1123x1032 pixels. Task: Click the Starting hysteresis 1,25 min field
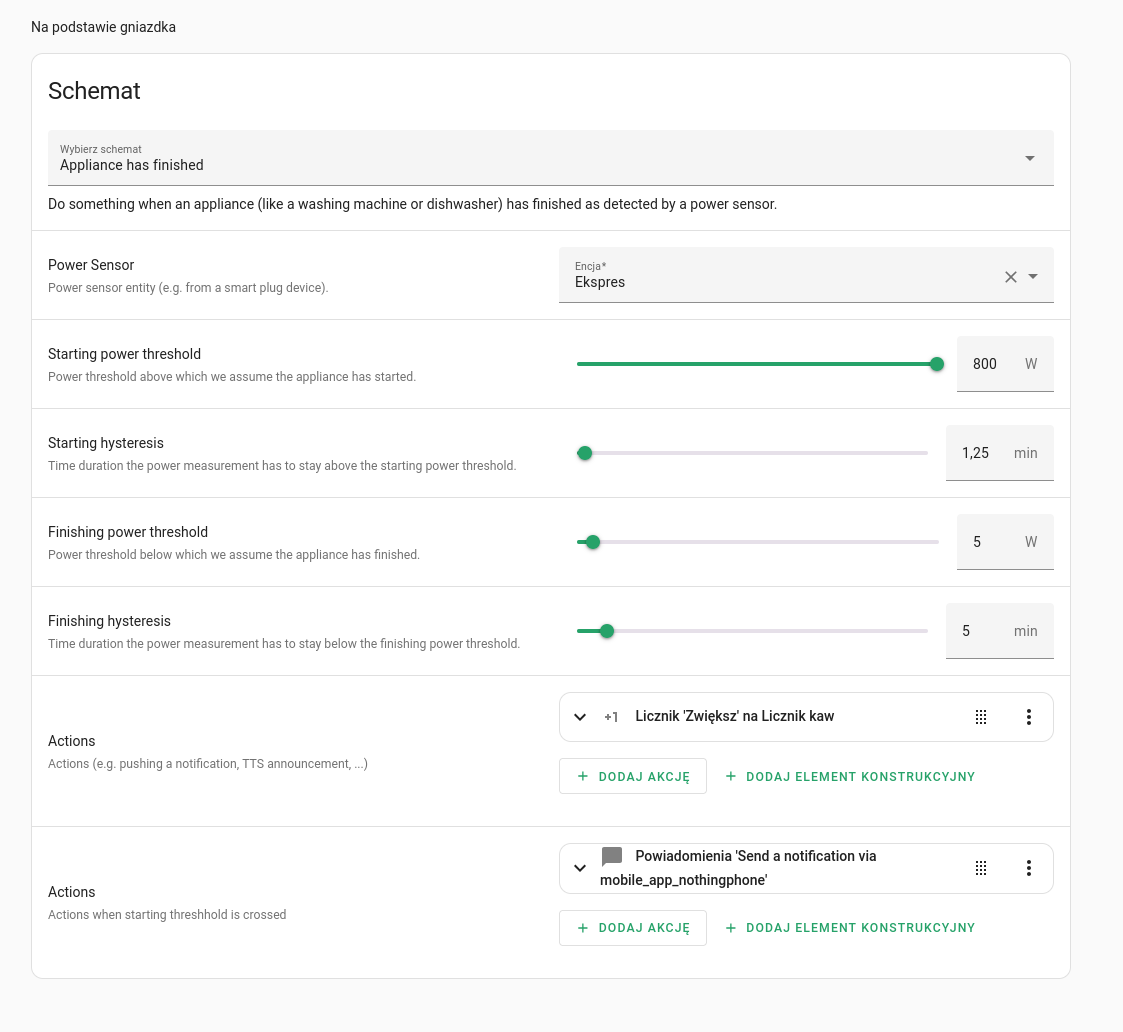[999, 453]
